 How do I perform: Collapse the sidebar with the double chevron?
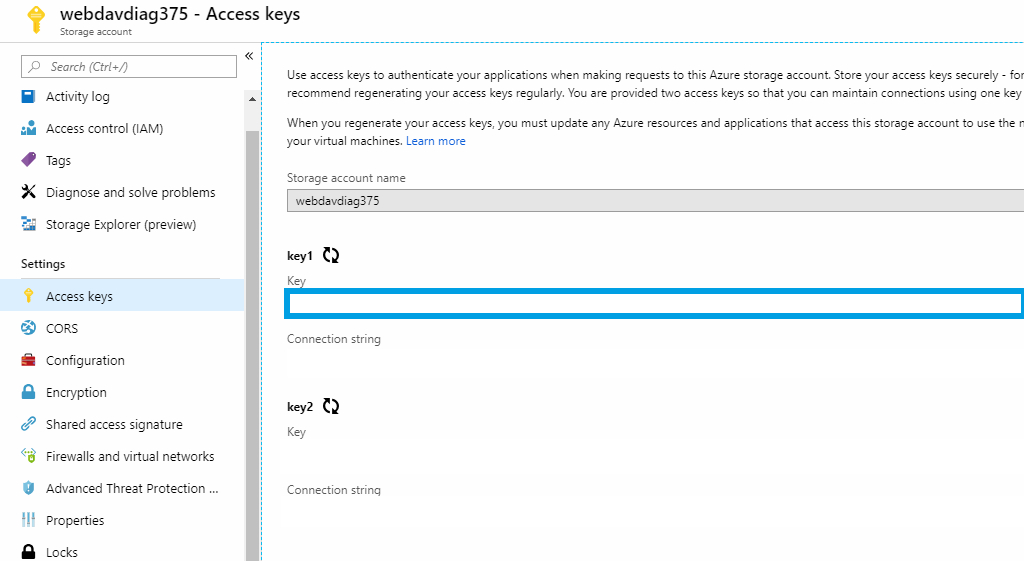pos(249,56)
